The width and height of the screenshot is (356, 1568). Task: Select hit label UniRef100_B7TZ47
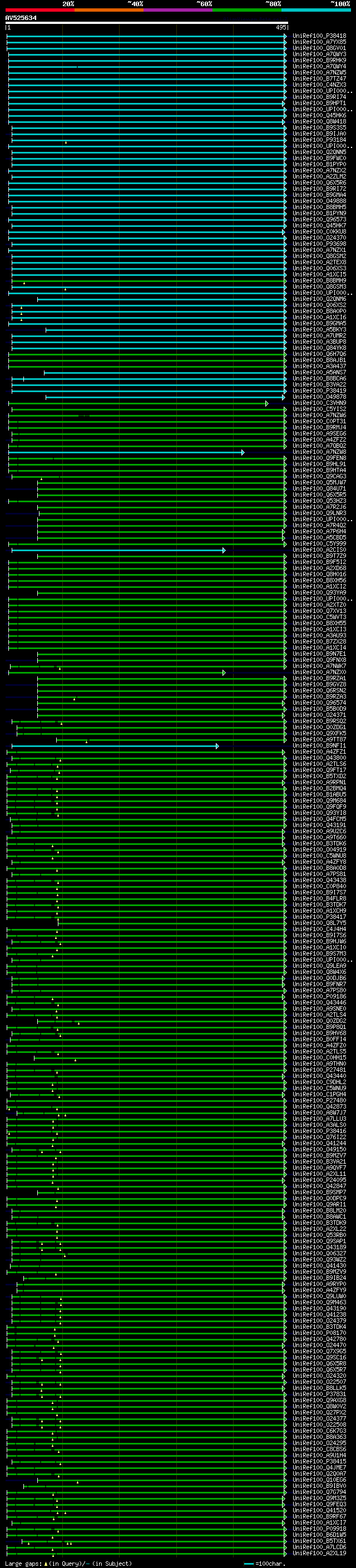pos(319,78)
